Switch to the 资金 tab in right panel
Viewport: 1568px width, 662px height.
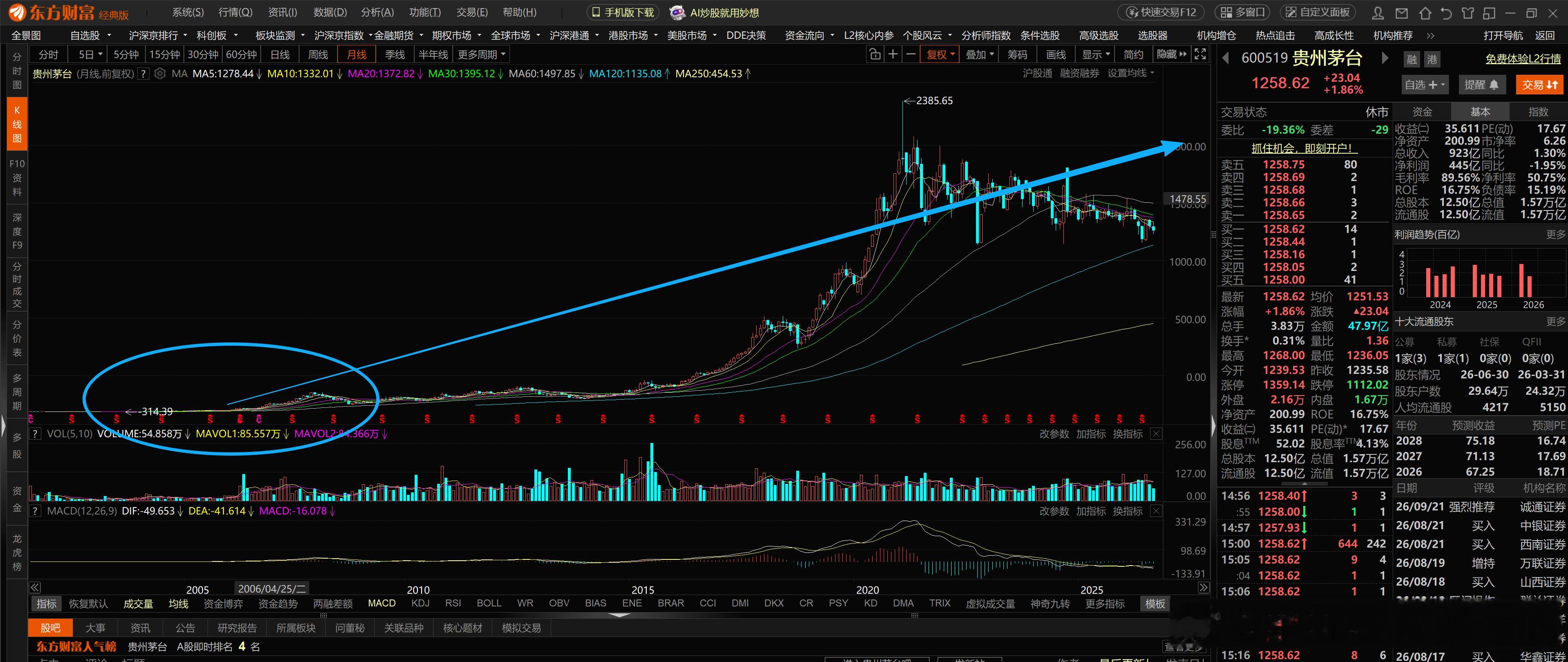point(1422,112)
